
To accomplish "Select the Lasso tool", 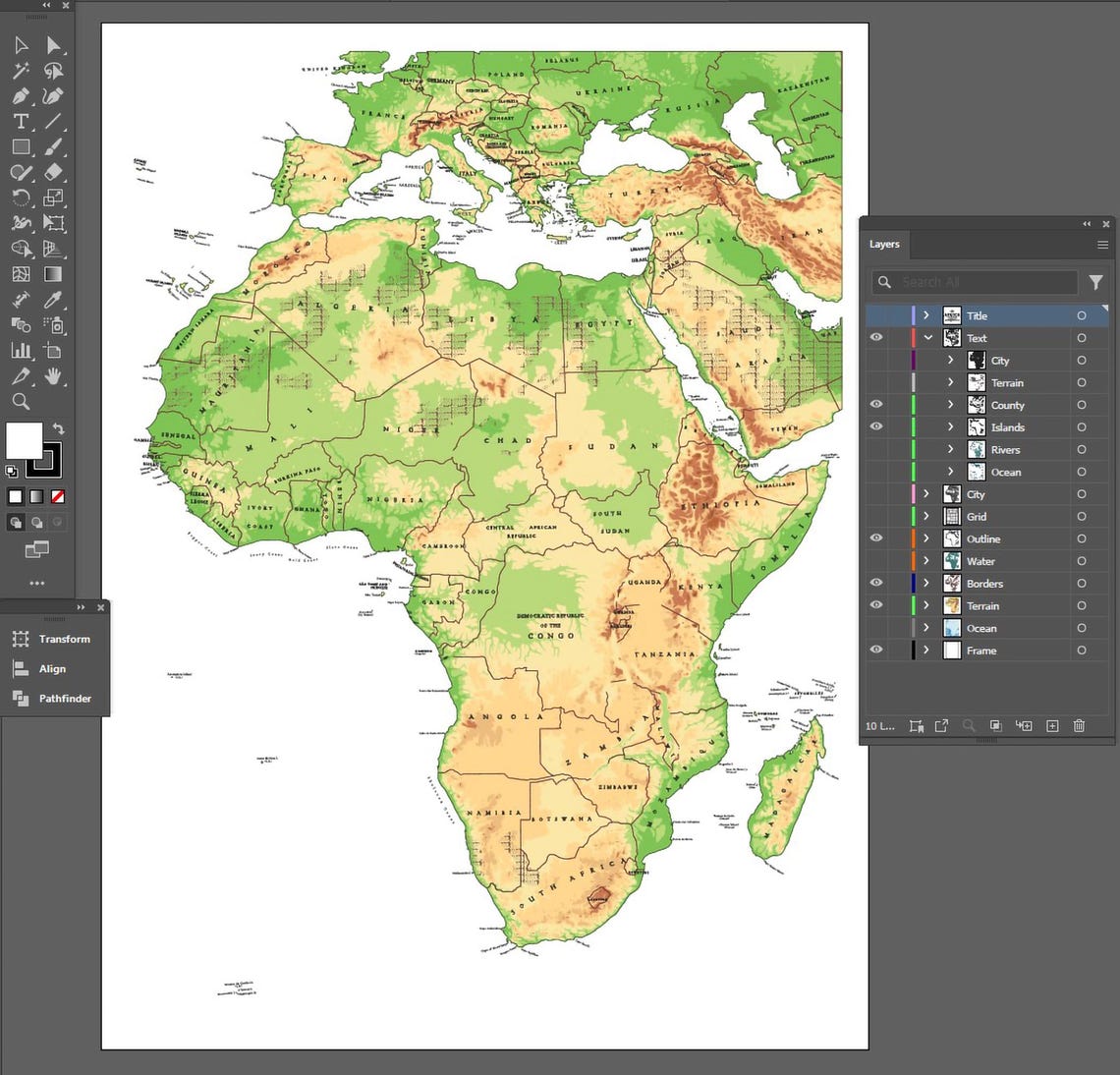I will click(54, 71).
